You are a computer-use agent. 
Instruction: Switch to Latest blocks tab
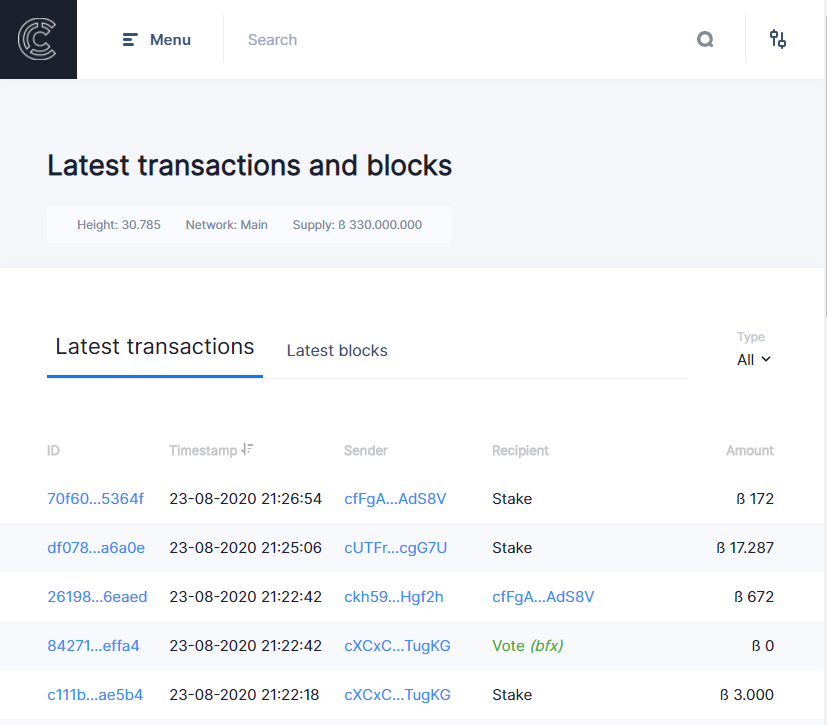point(337,351)
